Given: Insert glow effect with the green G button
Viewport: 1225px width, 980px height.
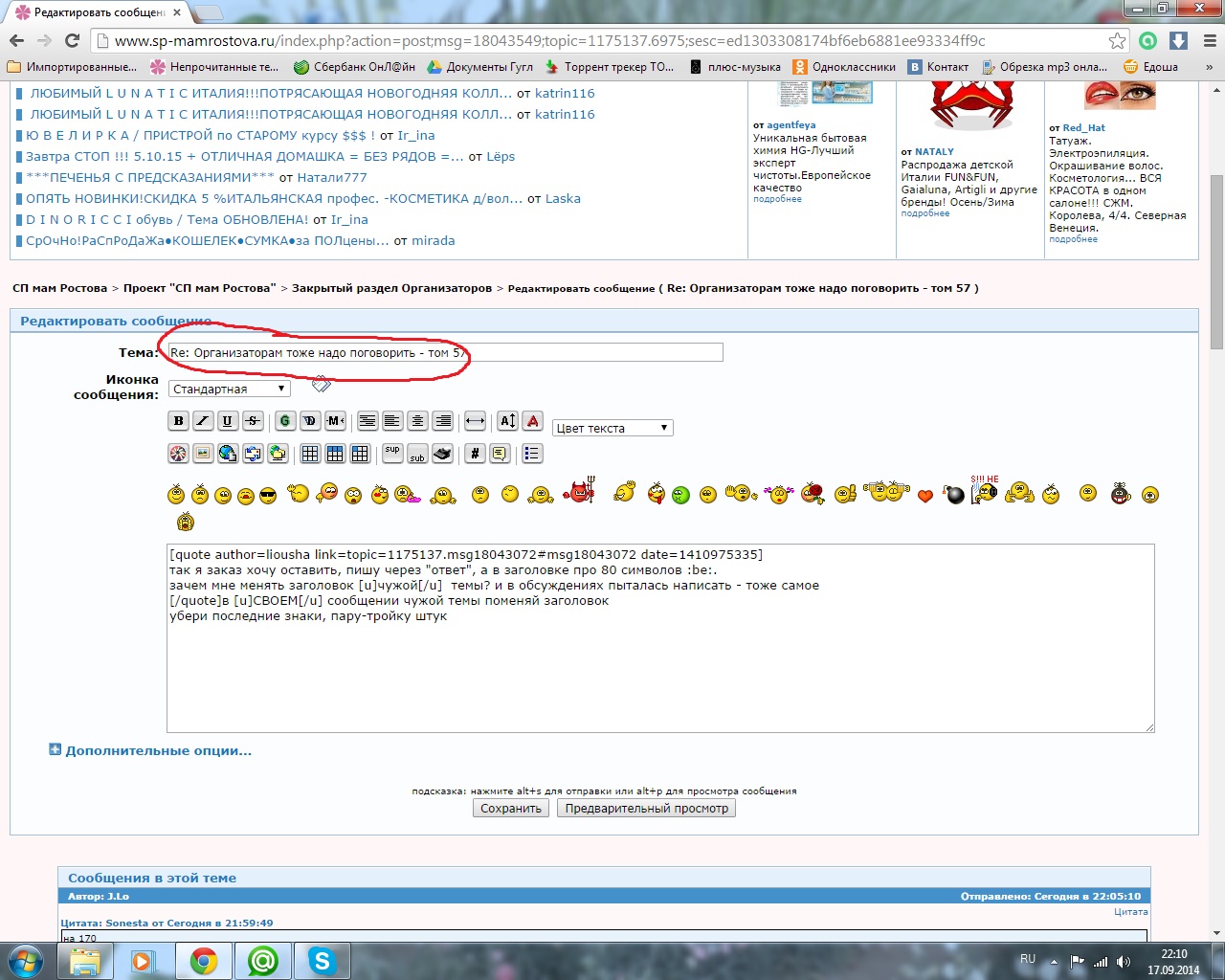Looking at the screenshot, I should [x=285, y=421].
